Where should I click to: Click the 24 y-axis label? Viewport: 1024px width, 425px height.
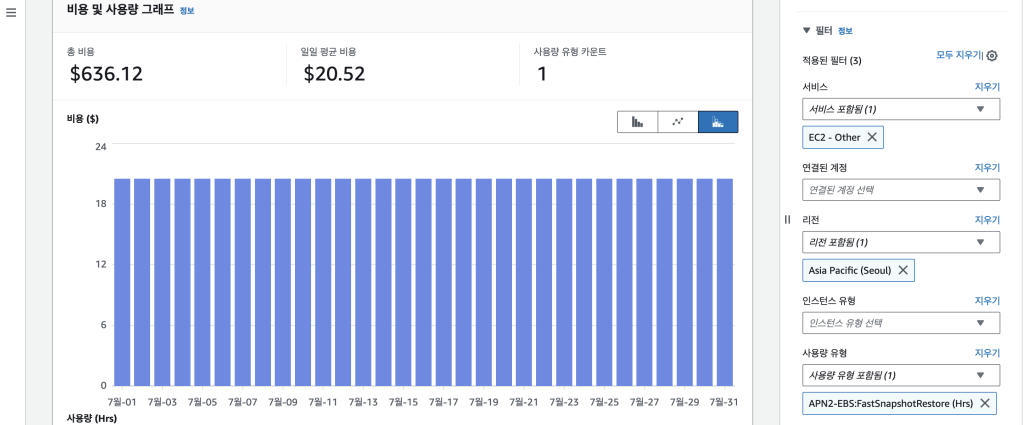coord(101,146)
